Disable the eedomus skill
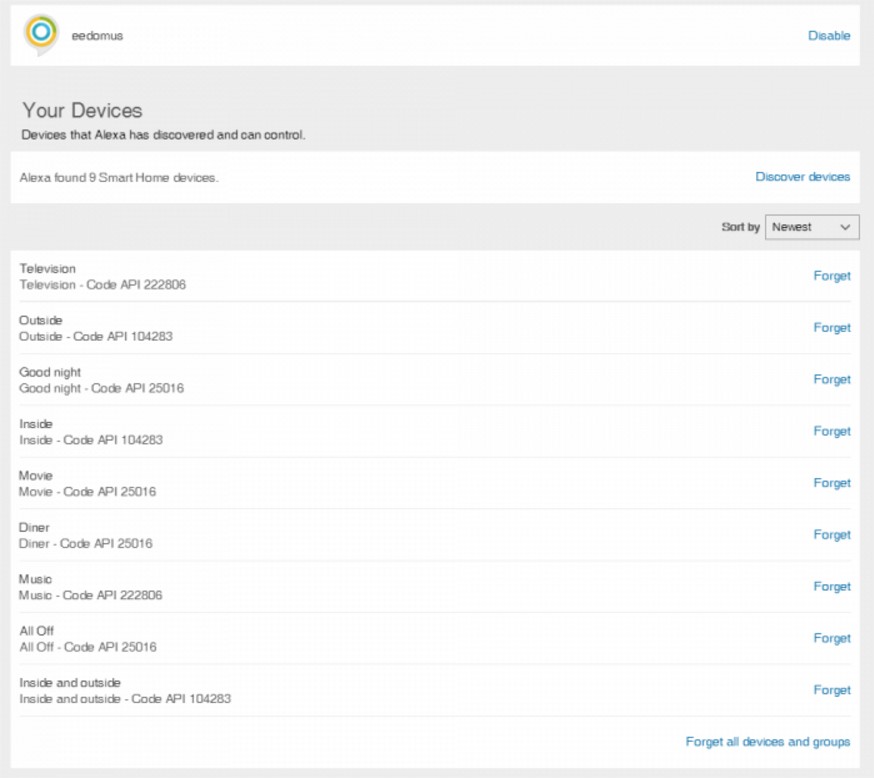This screenshot has width=874, height=778. coord(829,36)
